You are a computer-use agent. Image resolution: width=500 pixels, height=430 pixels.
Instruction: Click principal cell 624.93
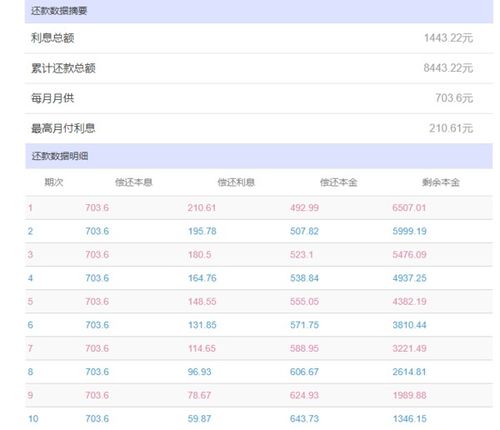pos(304,395)
